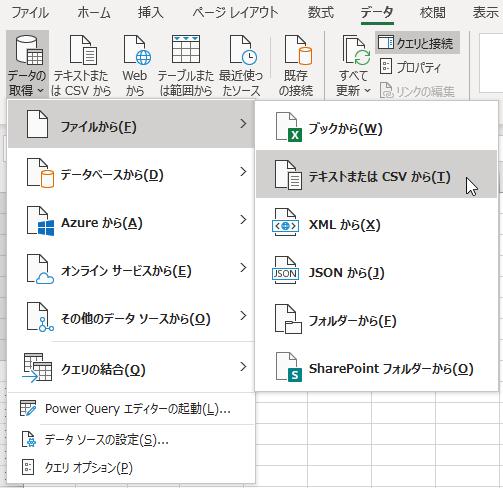Switch to the ファイル tab
This screenshot has width=503, height=488.
pos(30,13)
